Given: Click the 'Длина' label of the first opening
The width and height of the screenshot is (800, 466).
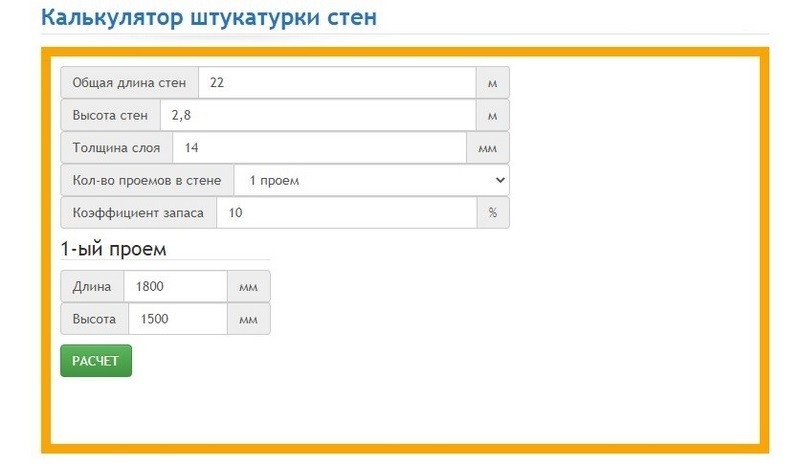Looking at the screenshot, I should (x=92, y=286).
